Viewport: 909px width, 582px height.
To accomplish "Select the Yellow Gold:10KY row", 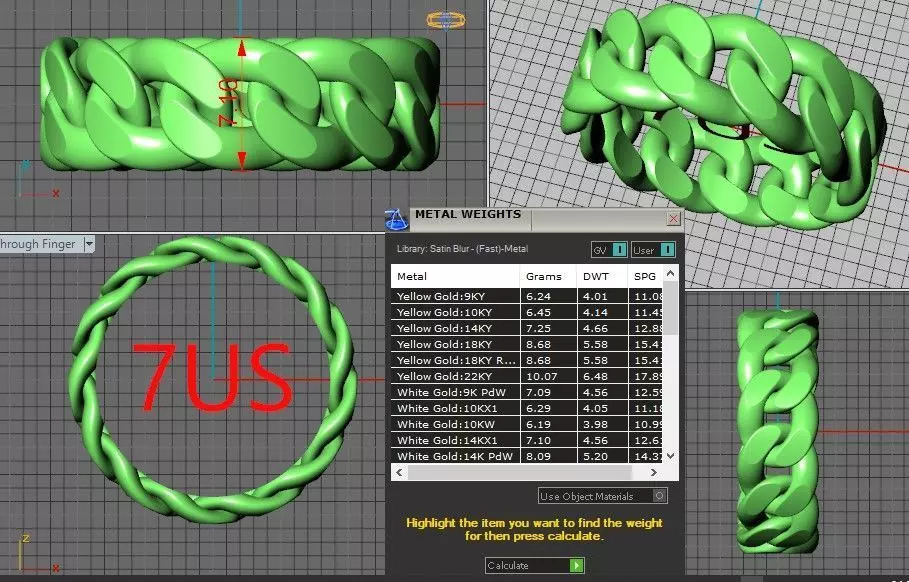I will pos(526,312).
